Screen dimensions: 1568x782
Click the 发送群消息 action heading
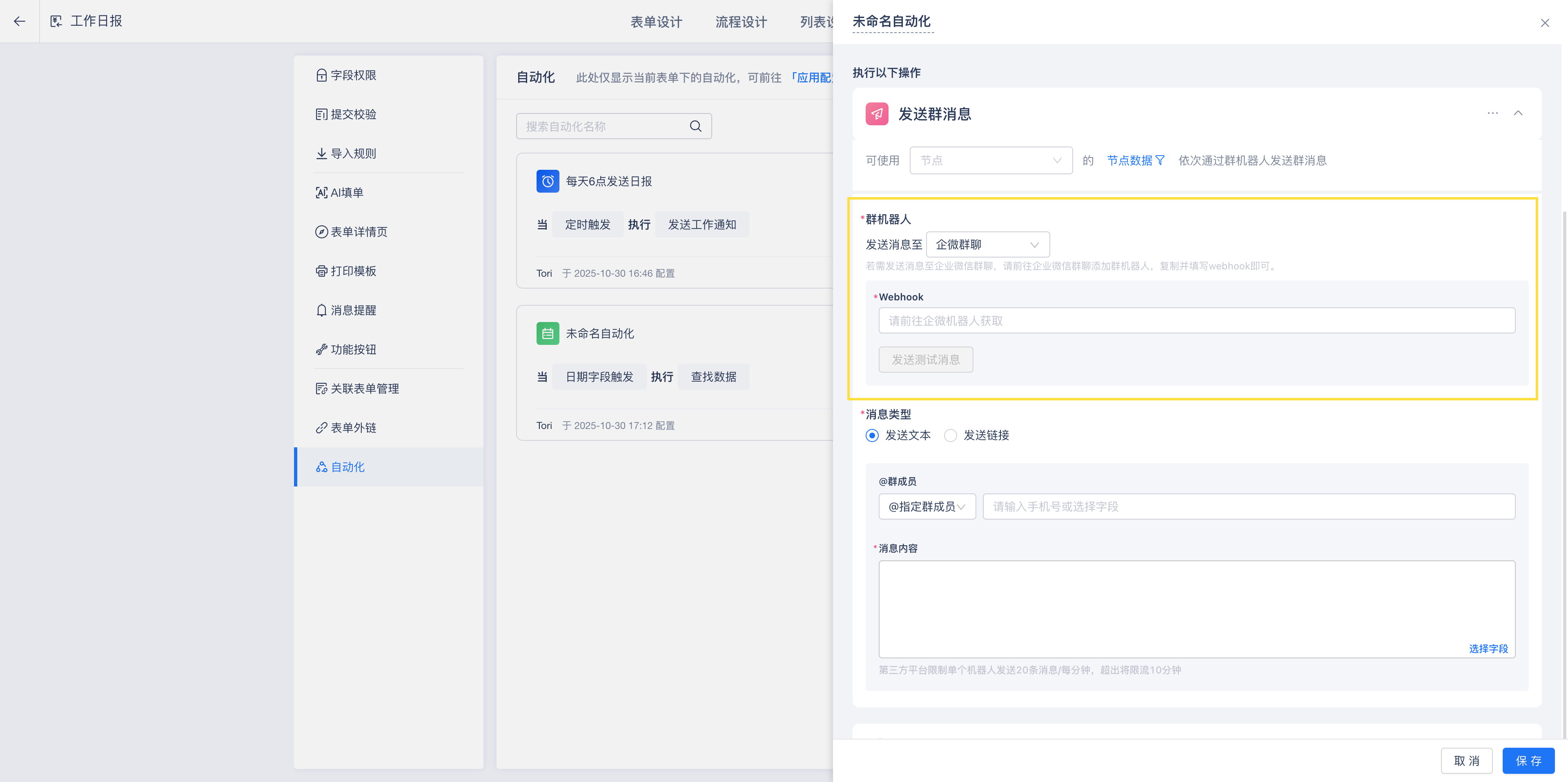pos(934,114)
